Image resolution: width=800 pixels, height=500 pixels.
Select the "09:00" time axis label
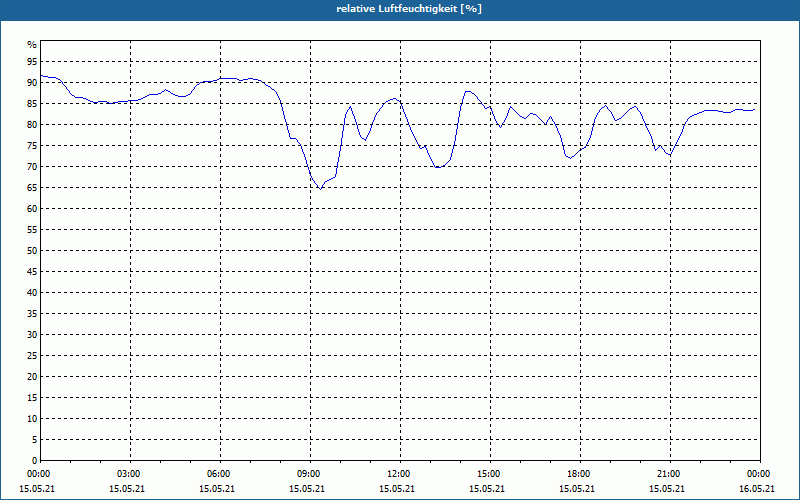[x=310, y=474]
